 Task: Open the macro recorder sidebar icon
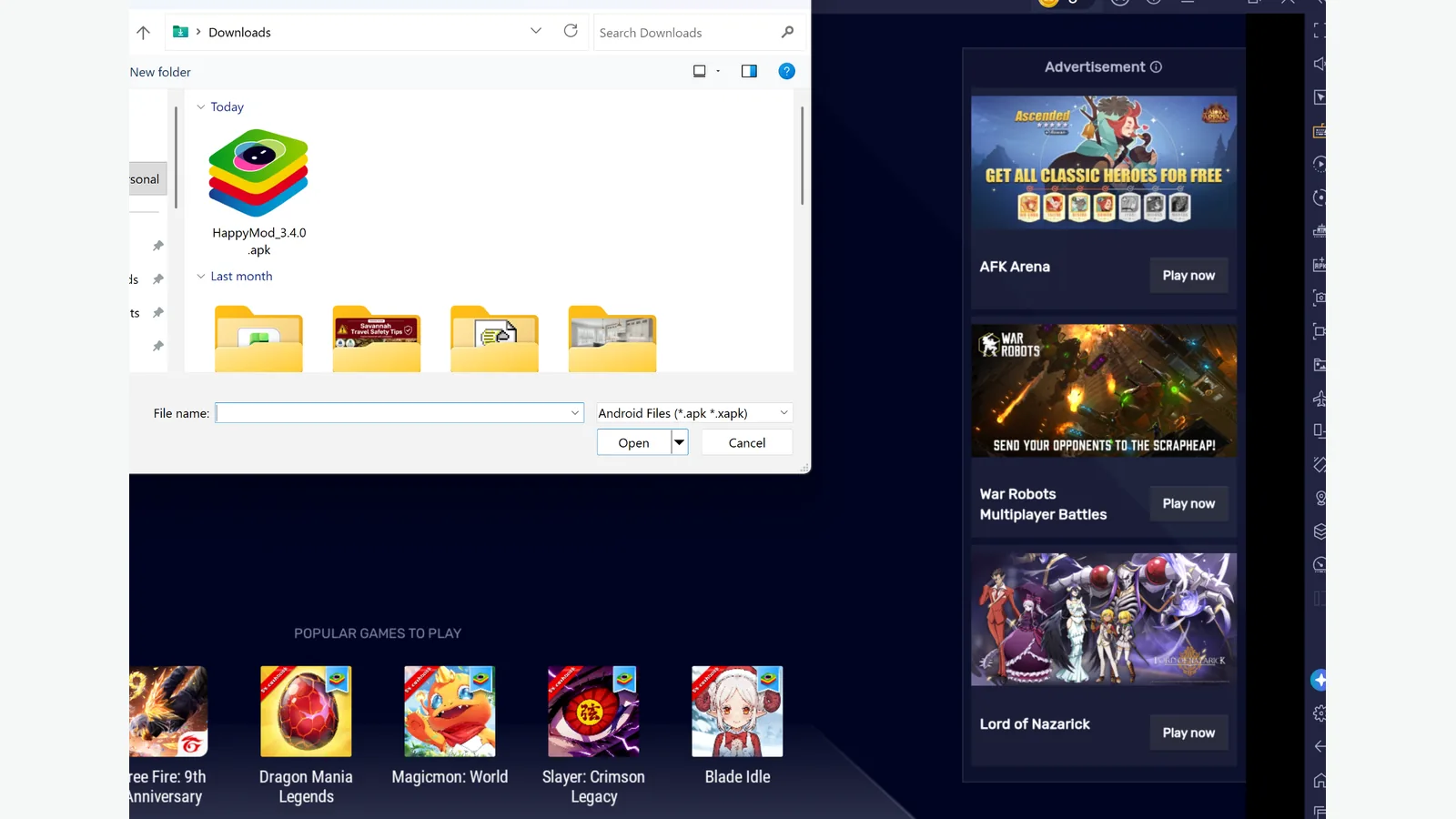click(1319, 165)
